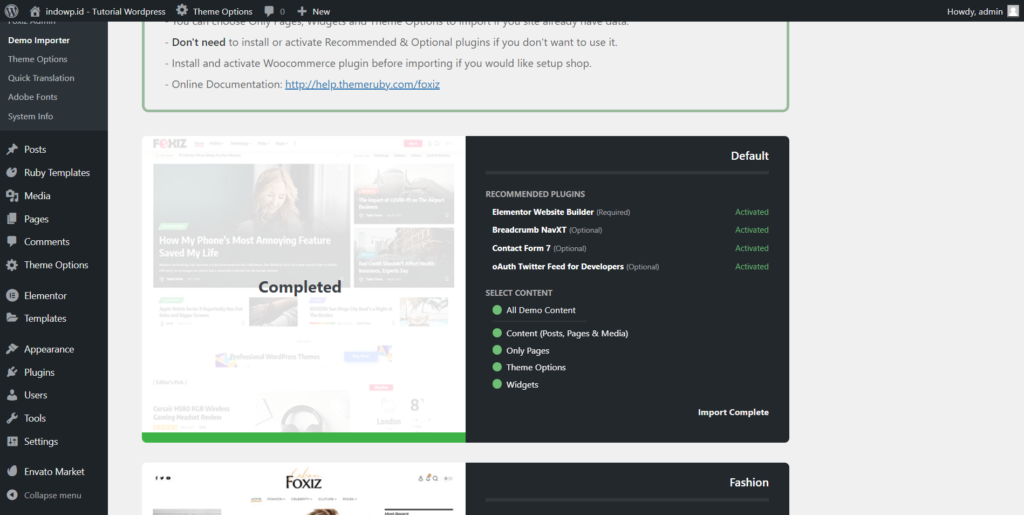The height and width of the screenshot is (515, 1024).
Task: Open Theme Options submenu item
Action: click(37, 59)
